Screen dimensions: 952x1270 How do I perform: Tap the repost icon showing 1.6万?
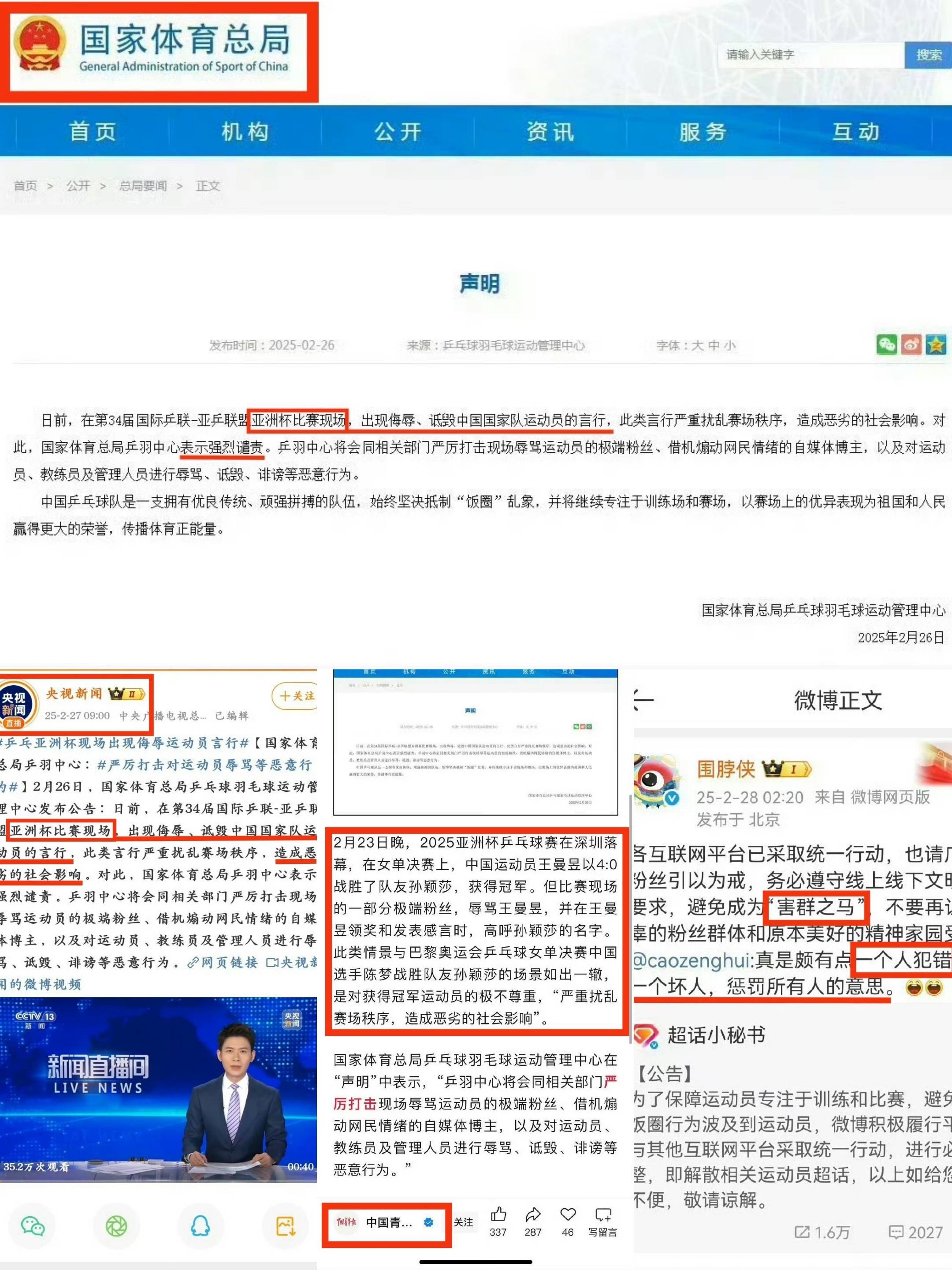pos(802,1232)
